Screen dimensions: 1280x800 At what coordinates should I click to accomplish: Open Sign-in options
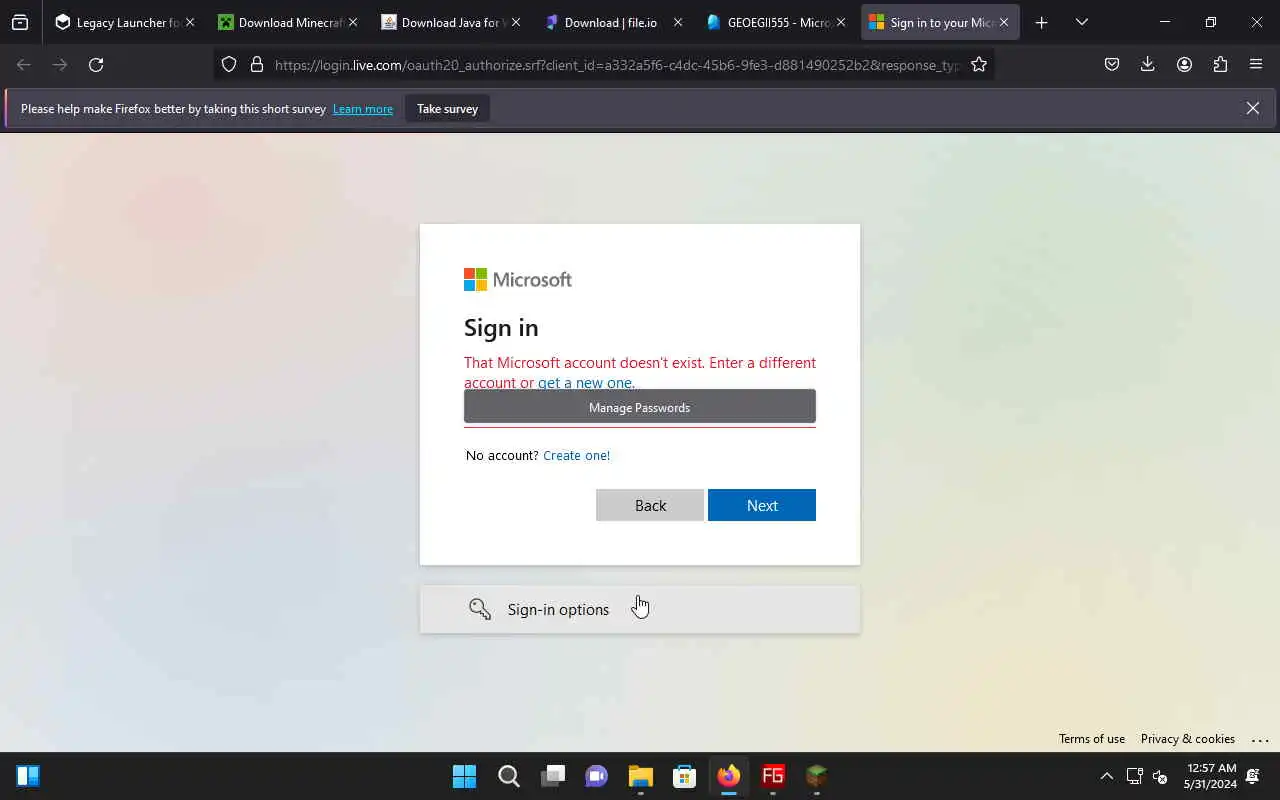tap(640, 609)
